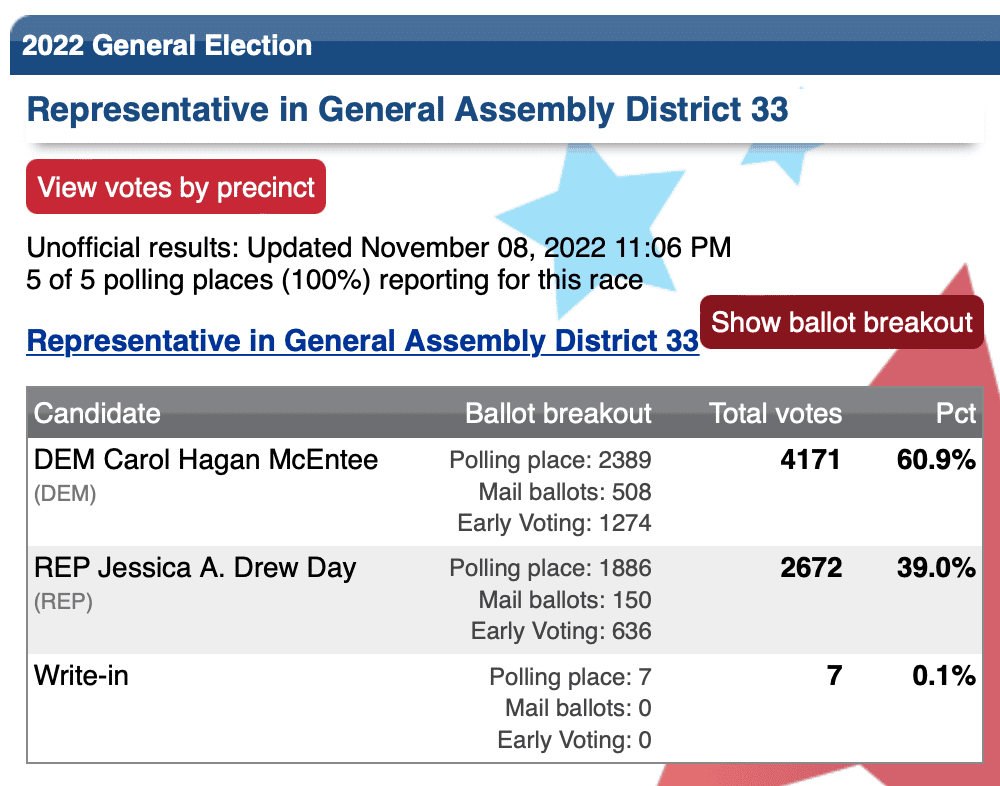Screen dimensions: 1000x786
Task: Click the Total votes column header
Action: point(775,413)
